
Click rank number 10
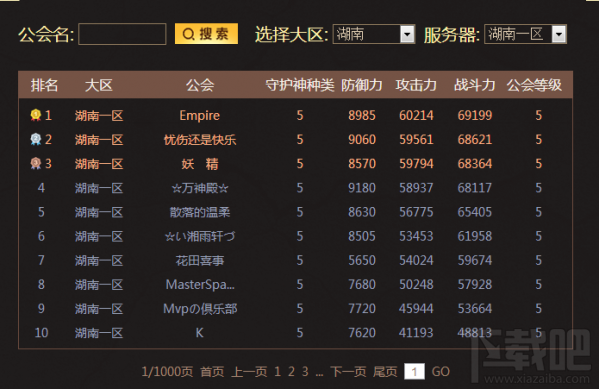click(41, 333)
